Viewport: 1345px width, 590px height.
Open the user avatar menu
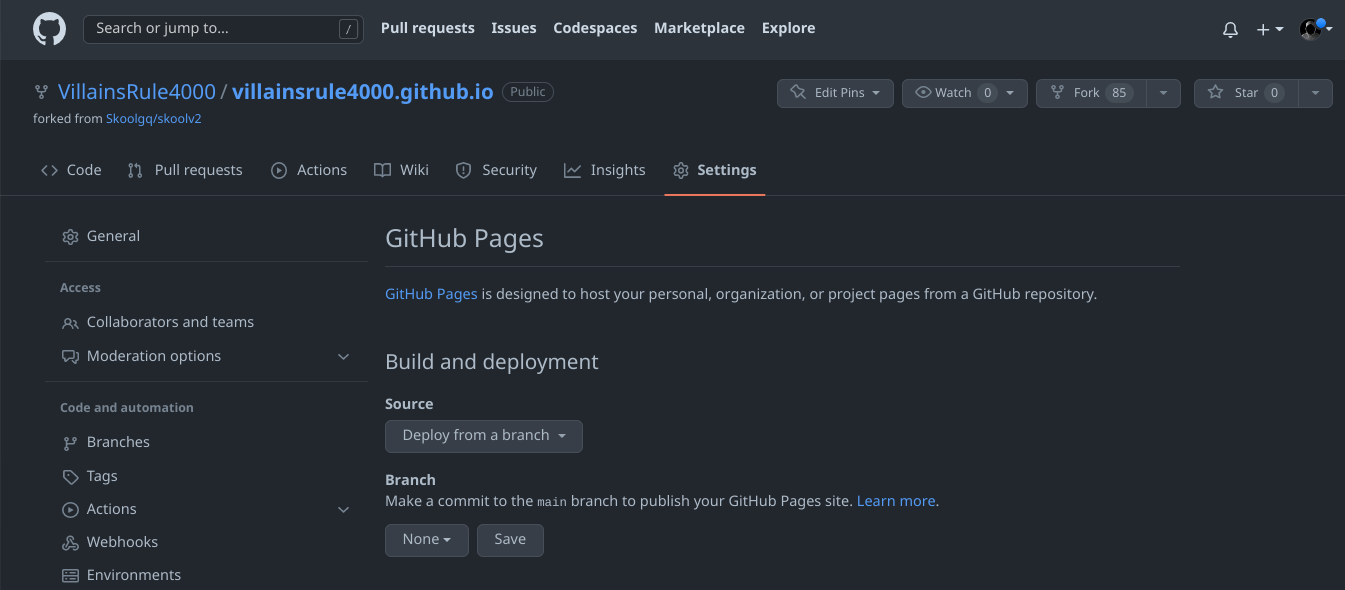[1316, 29]
